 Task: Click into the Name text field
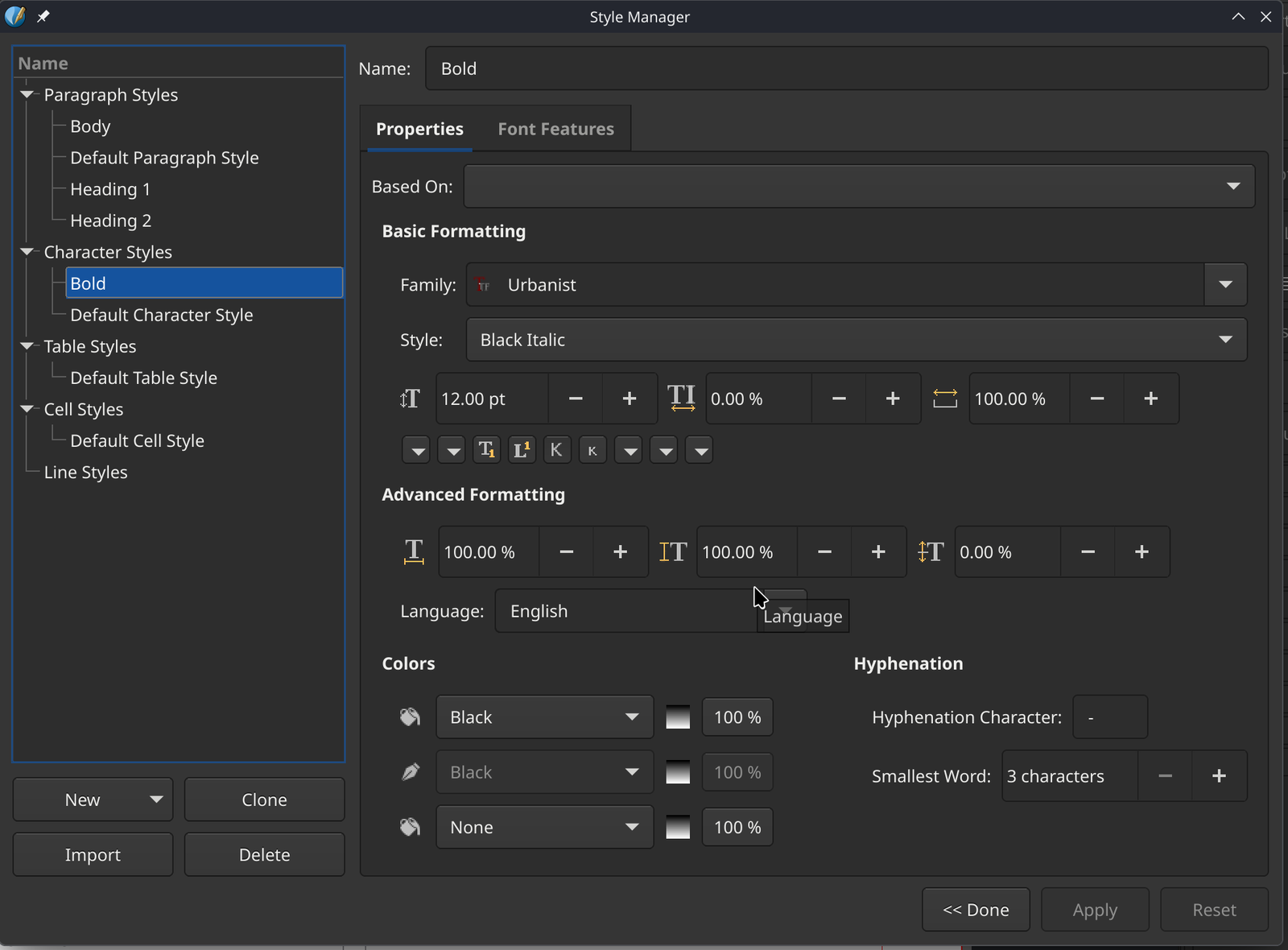(x=845, y=68)
